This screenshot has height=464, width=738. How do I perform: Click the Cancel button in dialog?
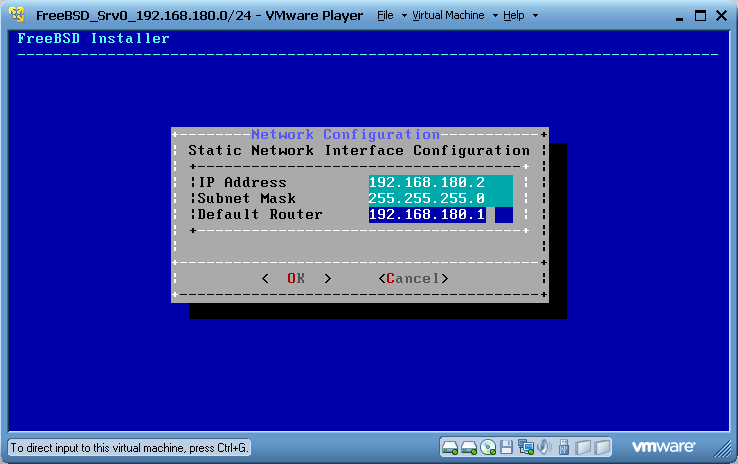(413, 279)
